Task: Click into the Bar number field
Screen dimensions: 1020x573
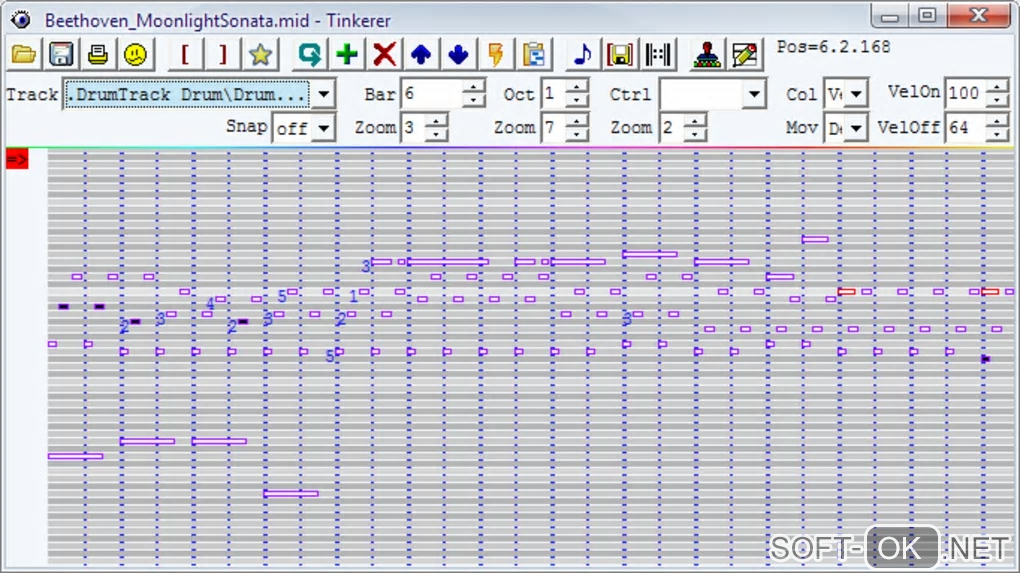Action: click(x=433, y=94)
